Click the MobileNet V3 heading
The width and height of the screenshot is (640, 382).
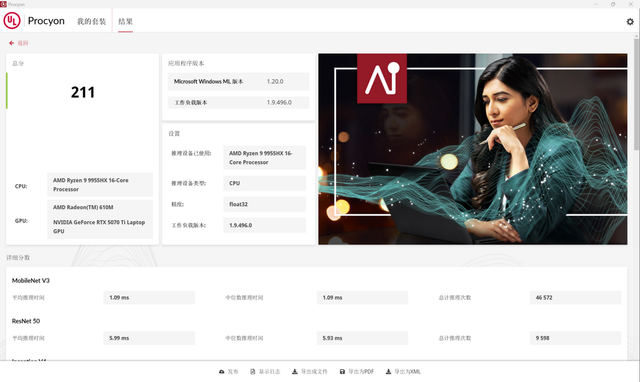31,280
